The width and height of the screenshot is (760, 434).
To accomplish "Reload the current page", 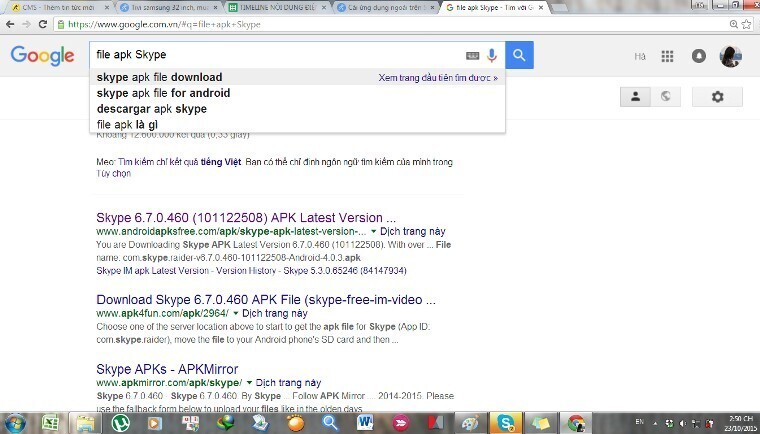I will [43, 24].
